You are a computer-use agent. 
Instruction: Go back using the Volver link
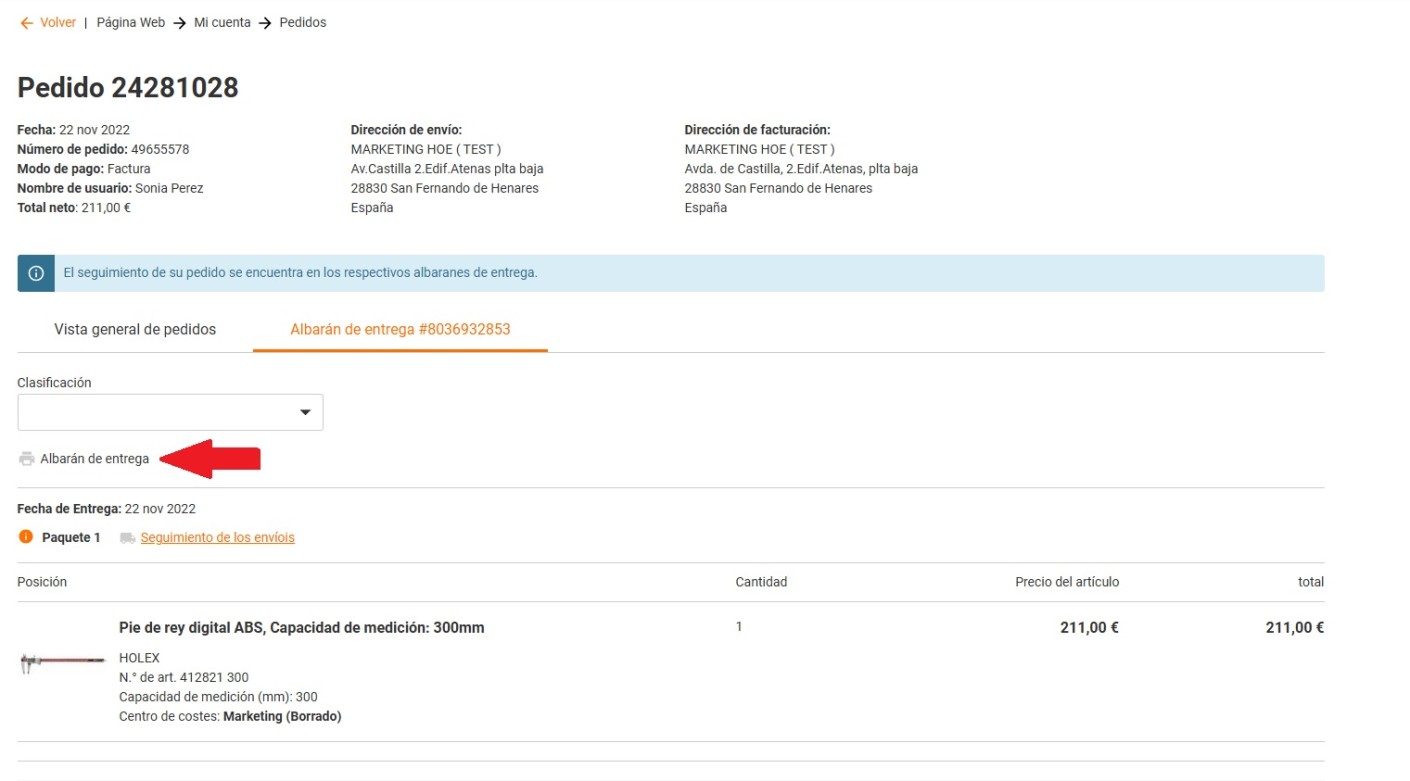point(58,23)
